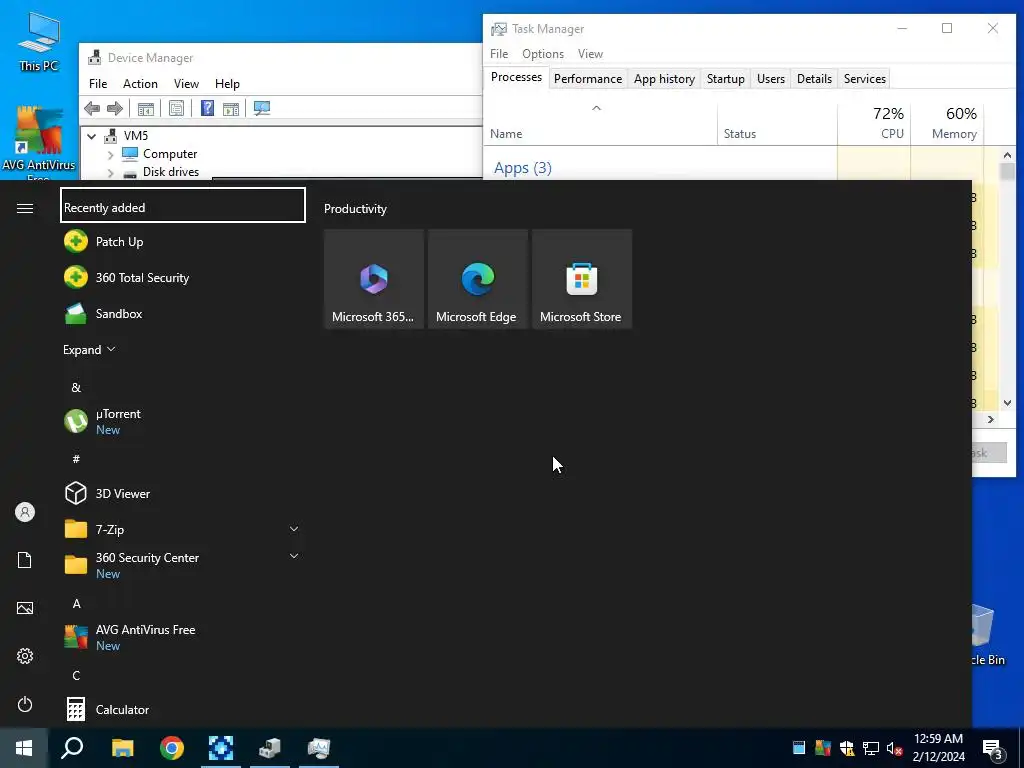Expand the 360 Security Center folder
The height and width of the screenshot is (768, 1024).
(294, 556)
